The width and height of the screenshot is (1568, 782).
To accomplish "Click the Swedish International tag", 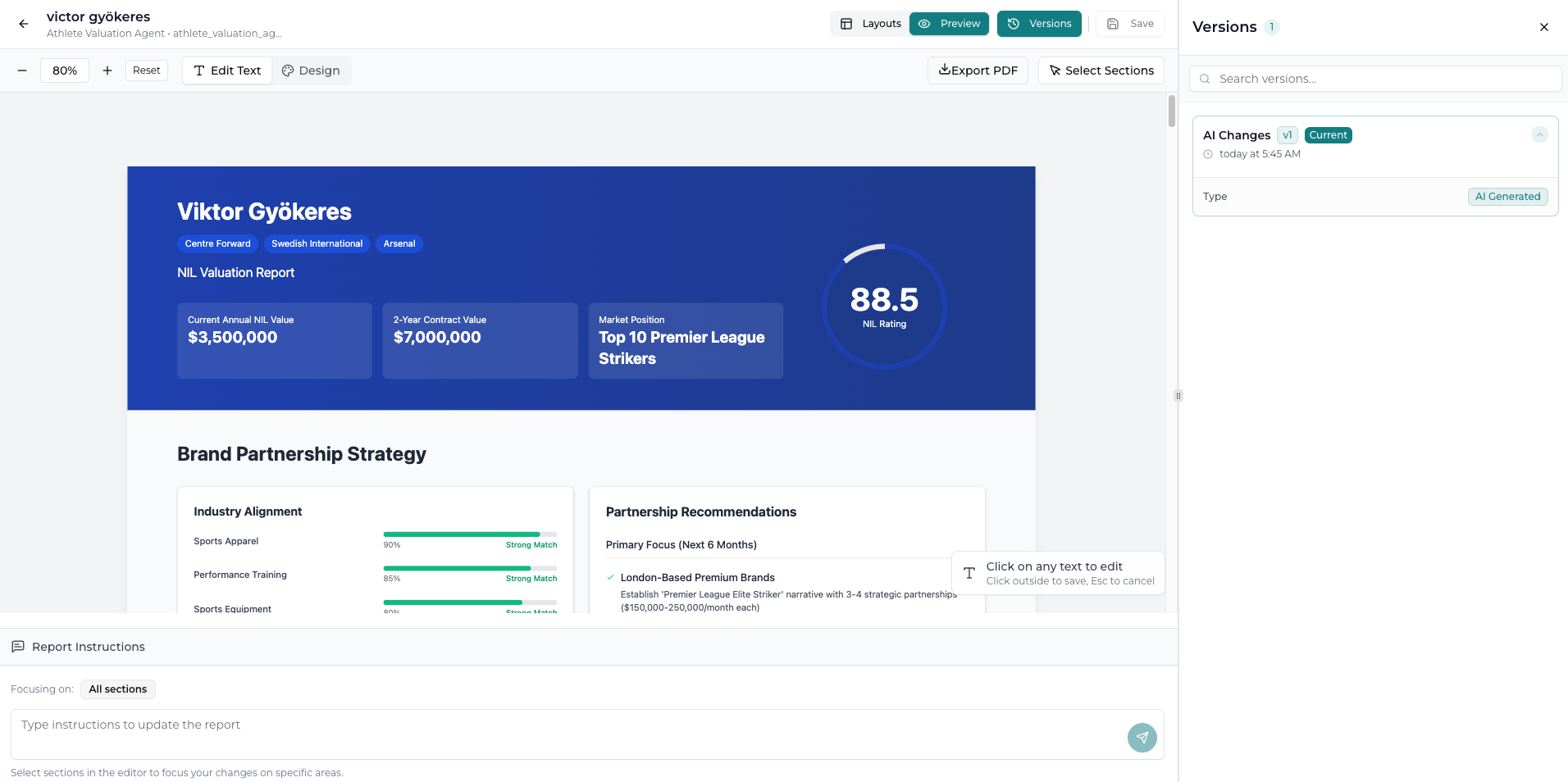I will (317, 243).
